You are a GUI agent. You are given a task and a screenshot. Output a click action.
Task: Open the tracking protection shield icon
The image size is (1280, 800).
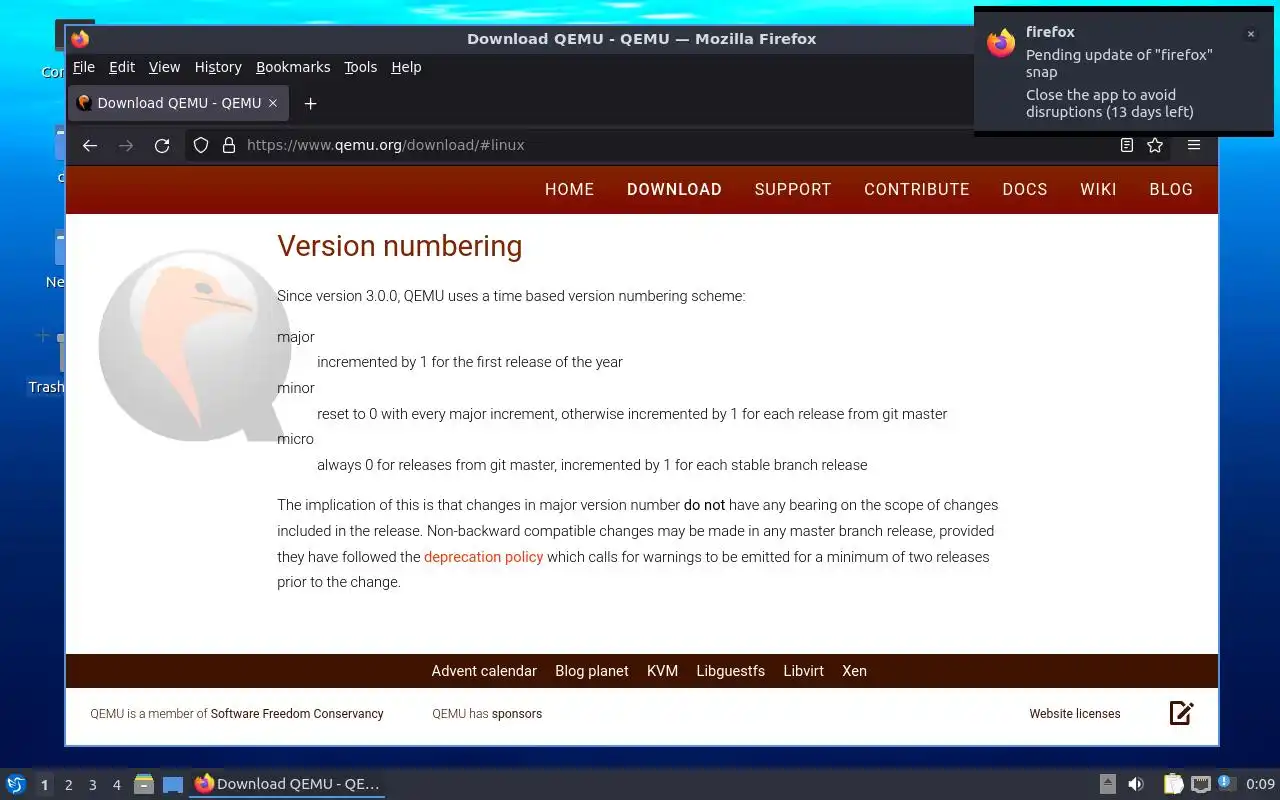click(x=201, y=145)
